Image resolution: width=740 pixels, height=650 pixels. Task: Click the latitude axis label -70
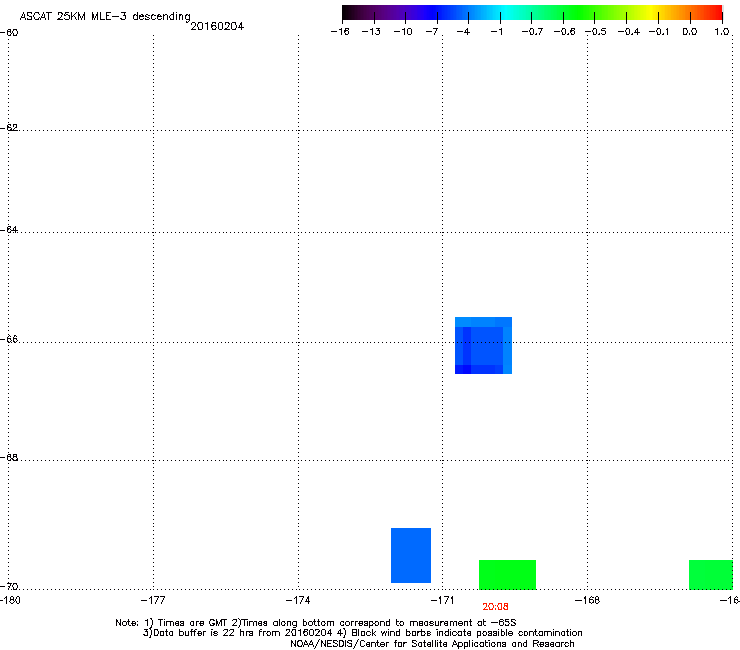tap(9, 586)
